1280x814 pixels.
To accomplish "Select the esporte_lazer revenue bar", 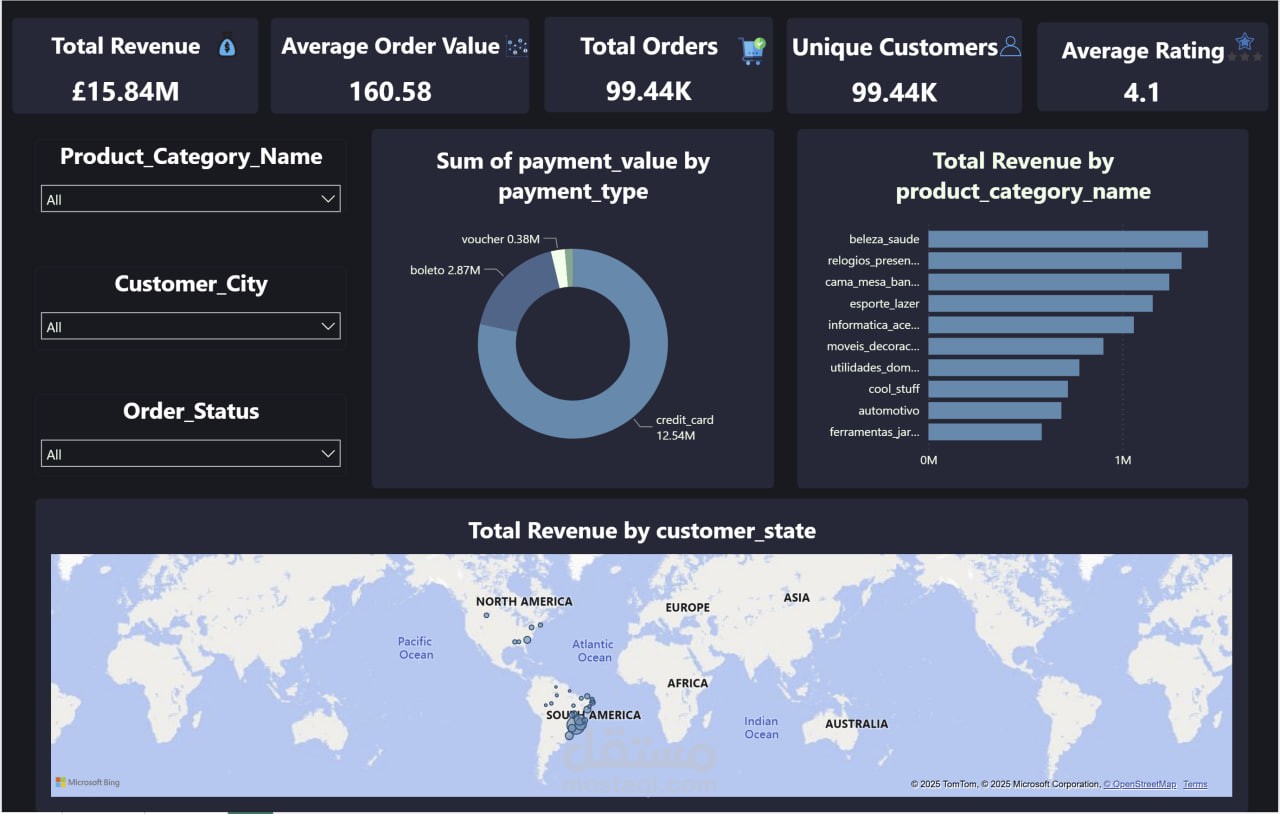I will (x=1041, y=303).
